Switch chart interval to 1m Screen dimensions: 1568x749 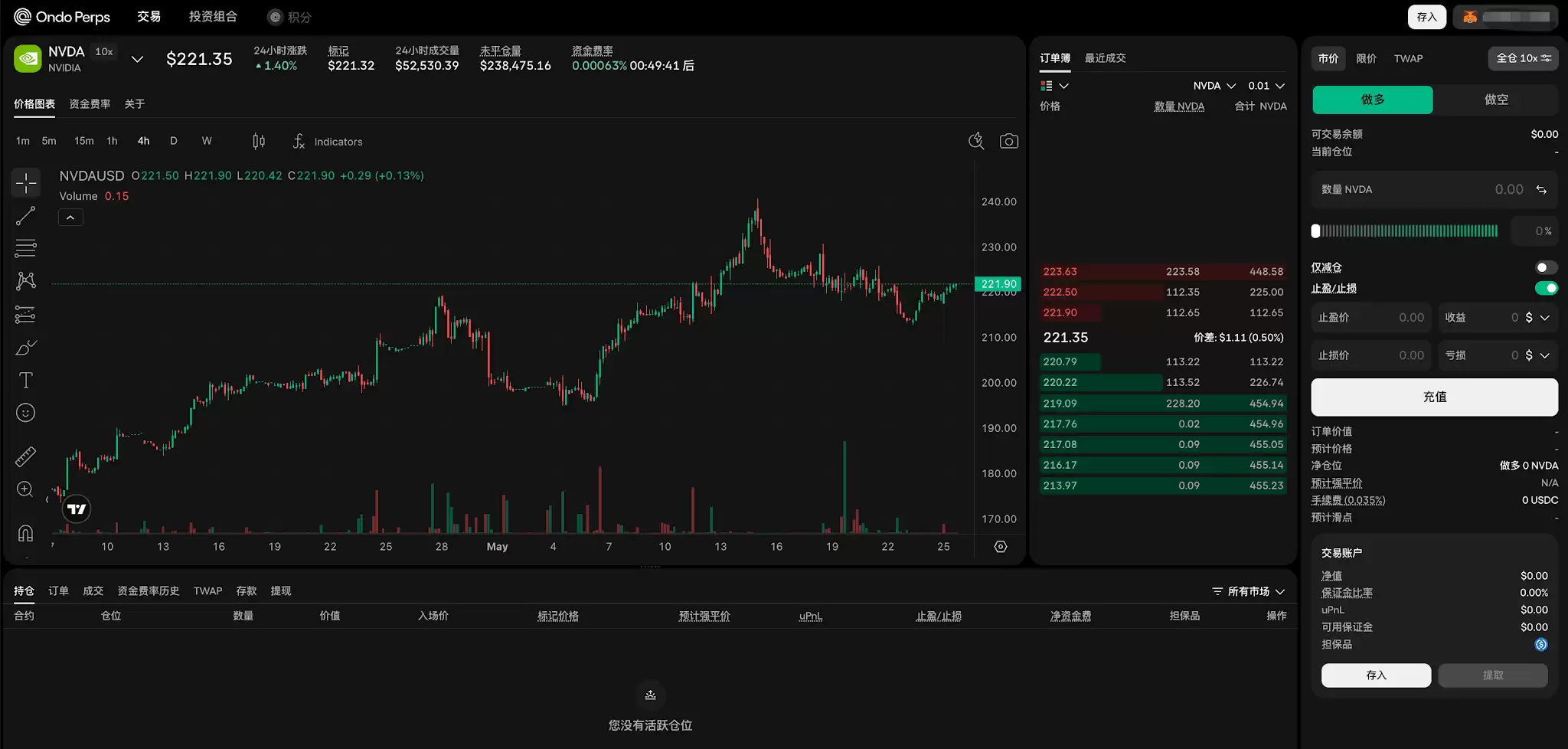click(x=23, y=141)
